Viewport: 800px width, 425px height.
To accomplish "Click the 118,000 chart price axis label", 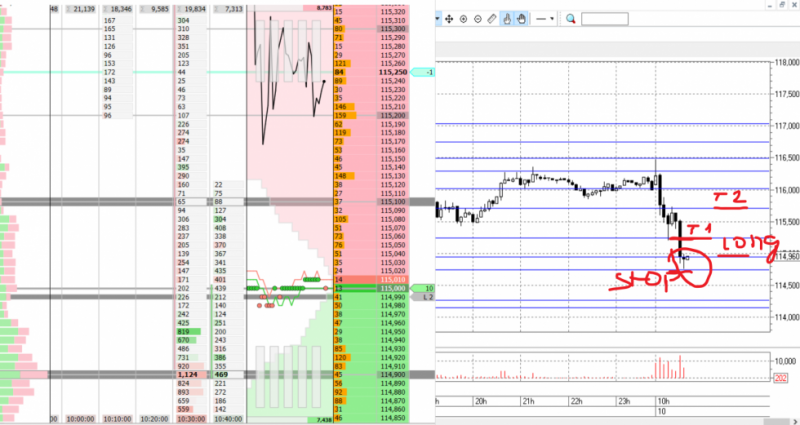I will pyautogui.click(x=786, y=63).
